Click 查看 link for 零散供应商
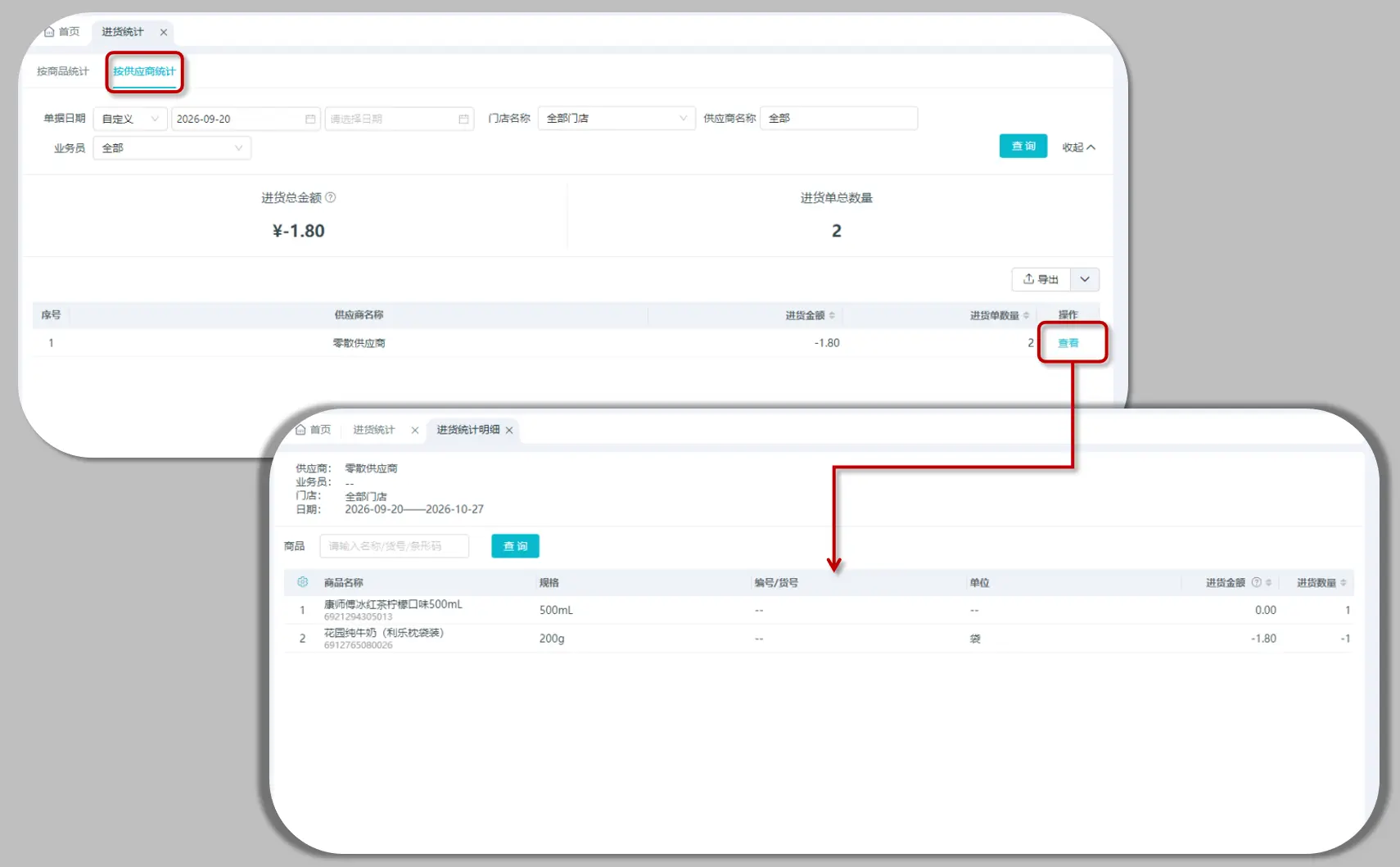1400x867 pixels. (x=1068, y=343)
